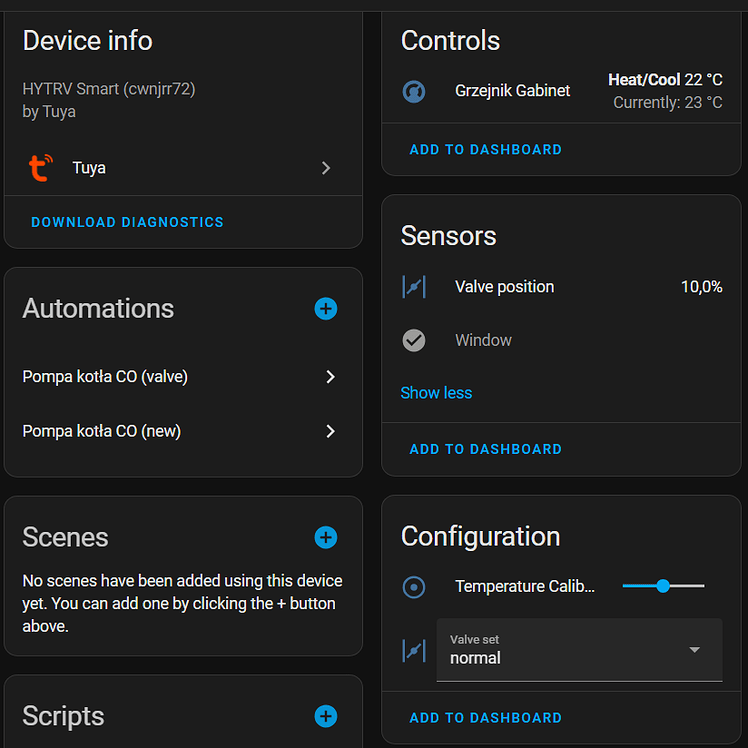Collapse sensors with Show less link

click(x=436, y=393)
